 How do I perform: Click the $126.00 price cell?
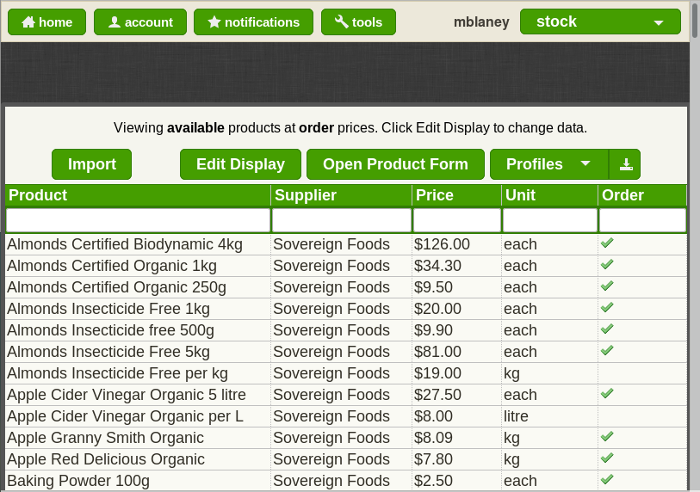tap(457, 244)
